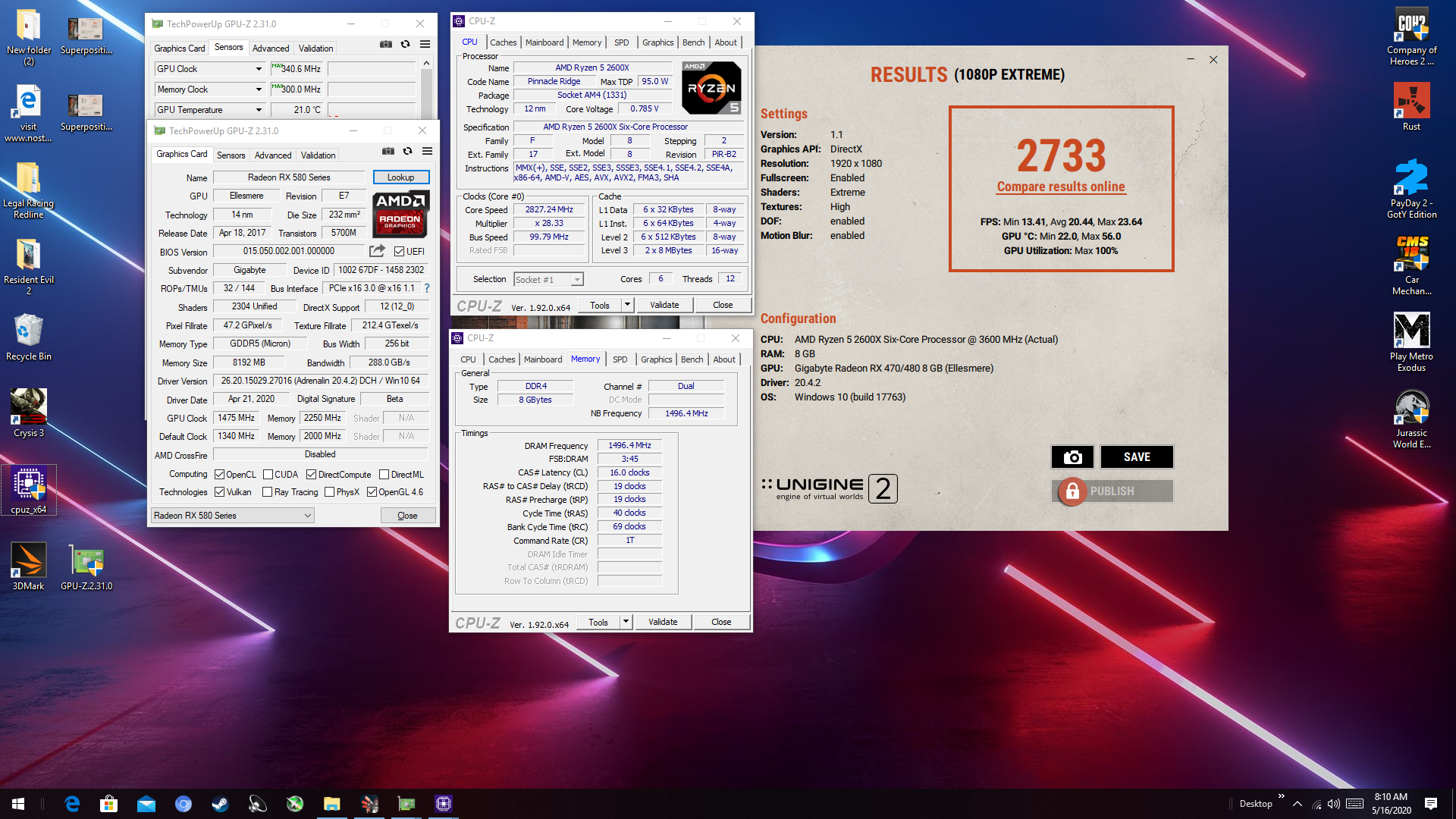
Task: Click SAVE button in Unigine results
Action: [1137, 457]
